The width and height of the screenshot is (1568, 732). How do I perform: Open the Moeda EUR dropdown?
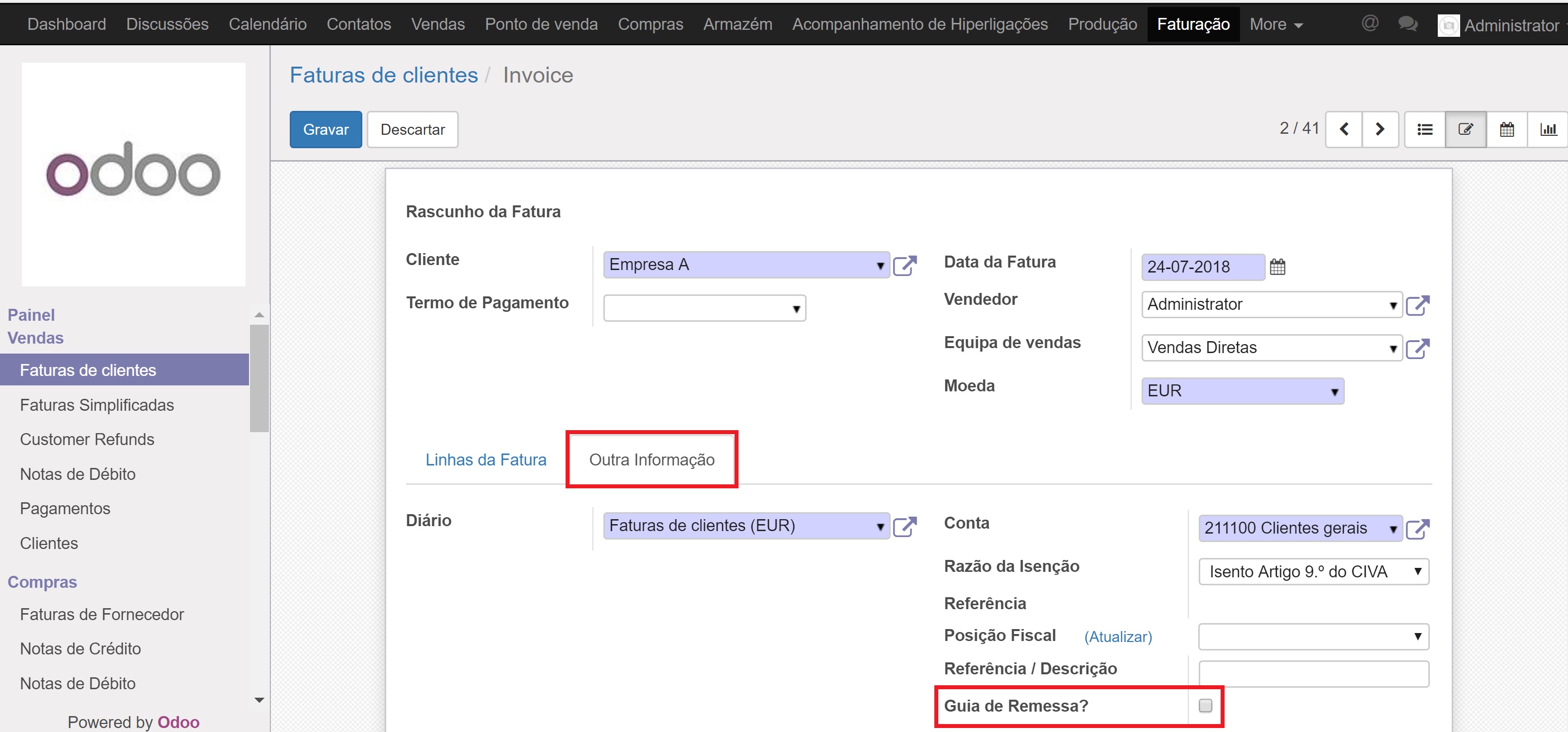click(x=1334, y=391)
